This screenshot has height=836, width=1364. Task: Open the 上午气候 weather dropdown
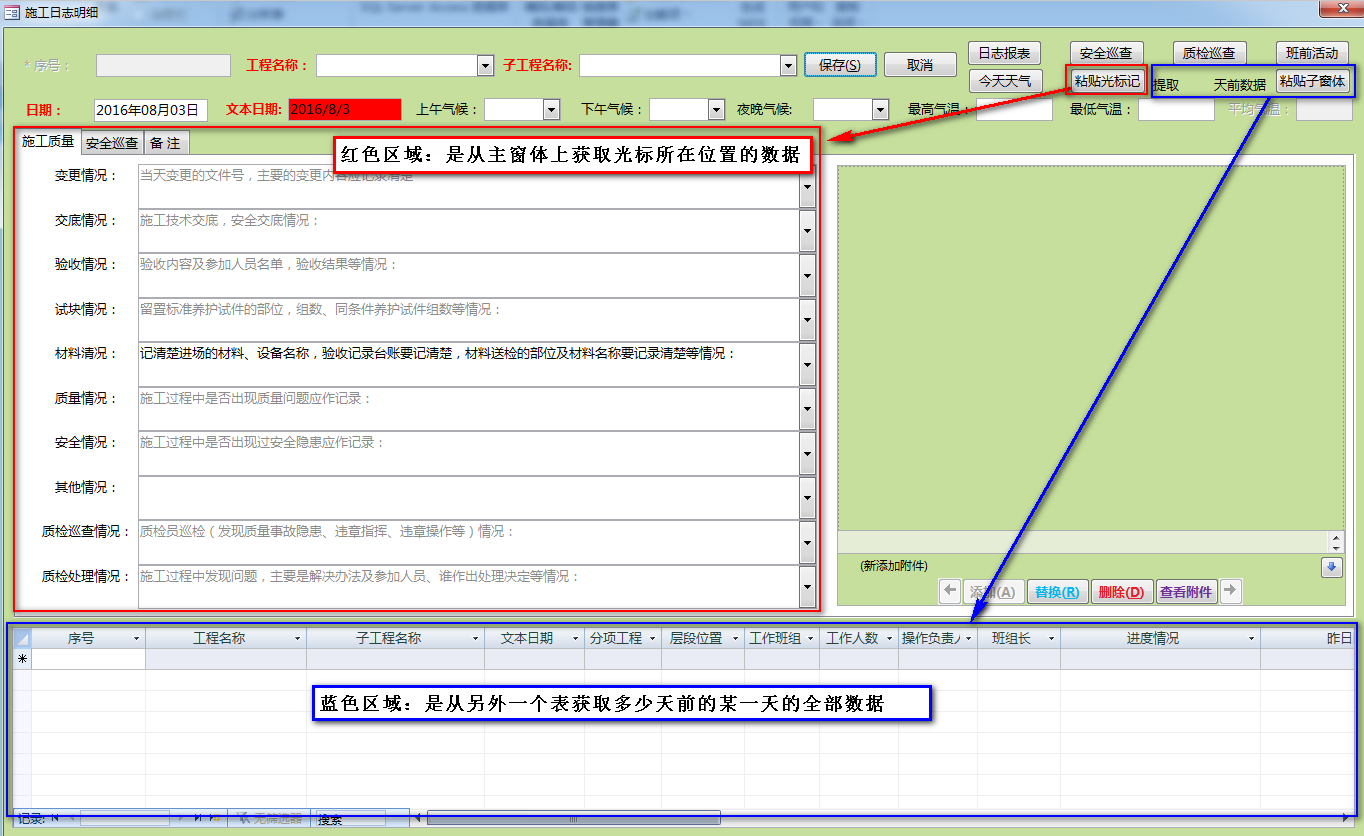(x=551, y=110)
